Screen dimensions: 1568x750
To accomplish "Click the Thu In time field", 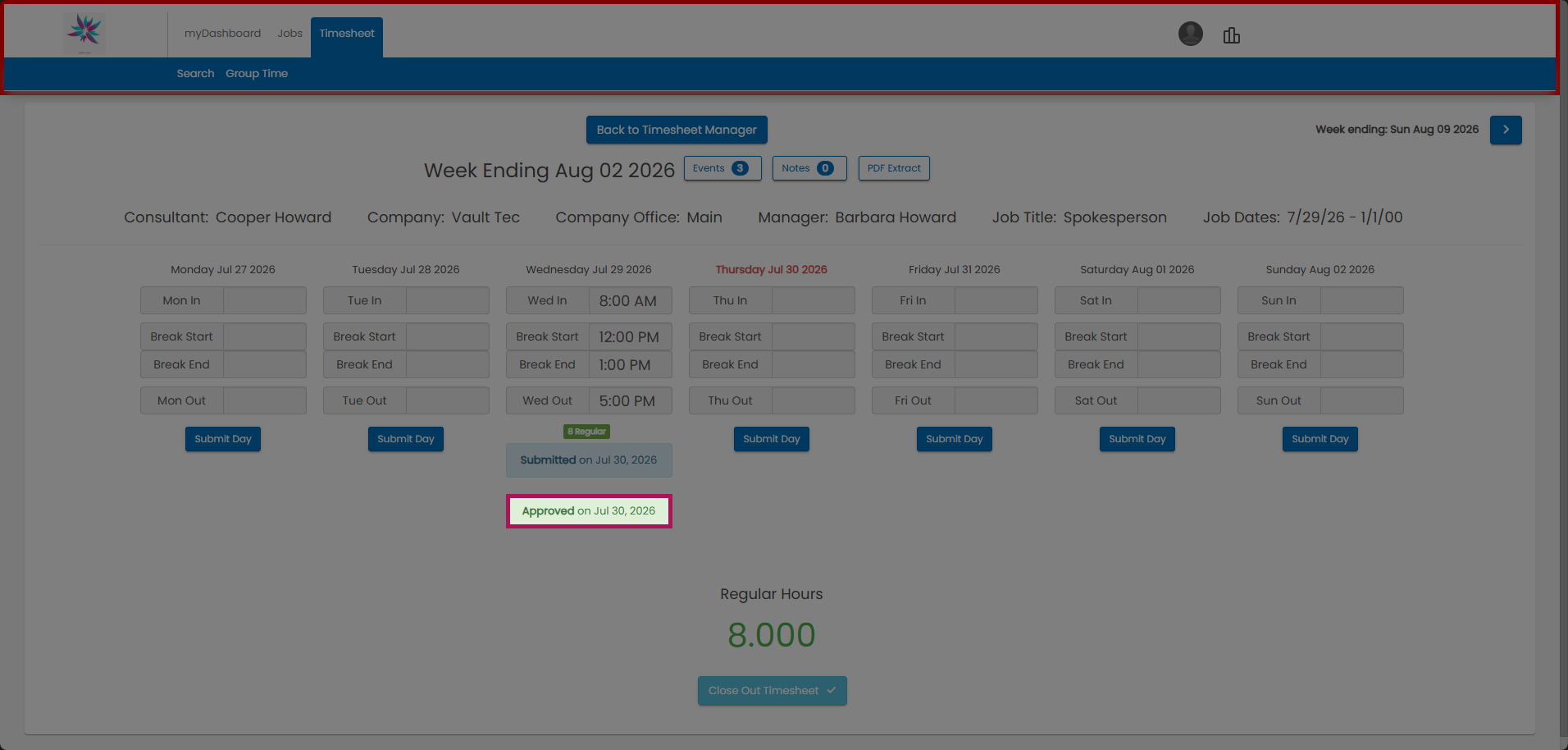I will [x=813, y=300].
